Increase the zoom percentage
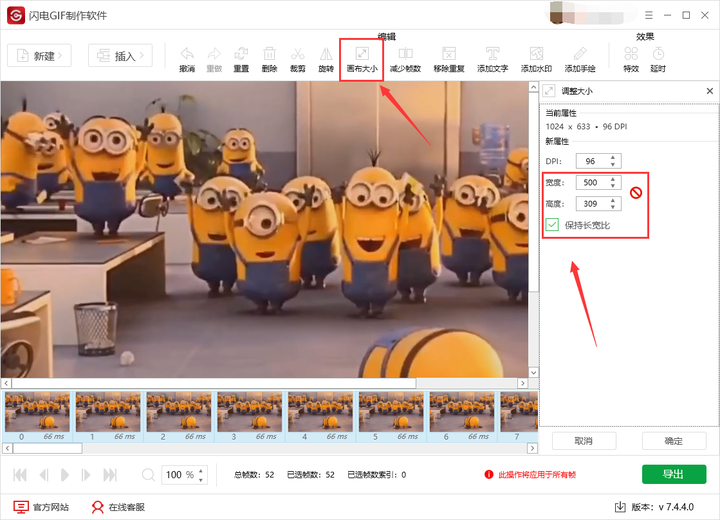Screen dimensions: 720x520 pyautogui.click(x=201, y=471)
